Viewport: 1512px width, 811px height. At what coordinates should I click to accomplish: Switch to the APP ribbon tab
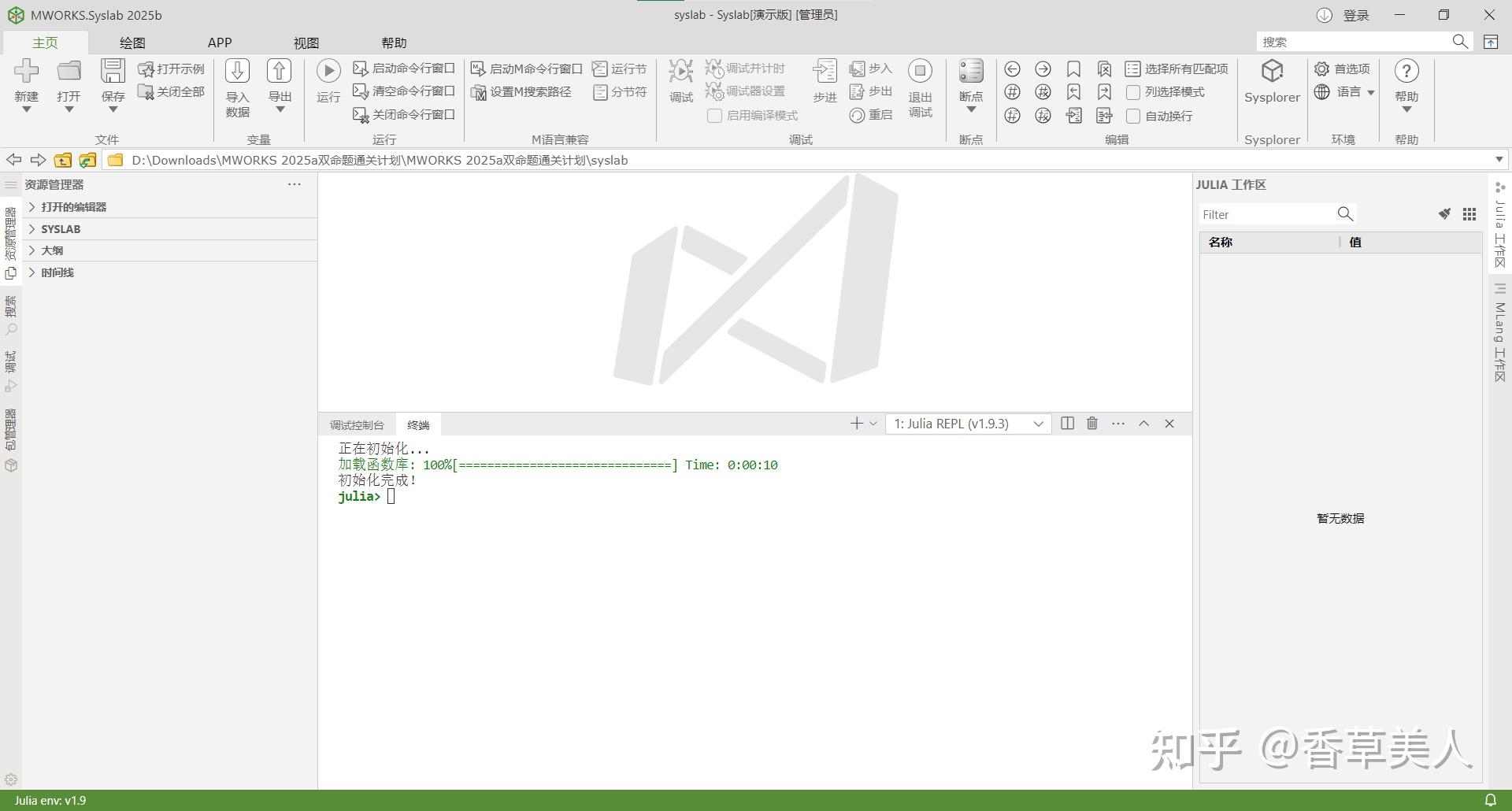point(220,43)
